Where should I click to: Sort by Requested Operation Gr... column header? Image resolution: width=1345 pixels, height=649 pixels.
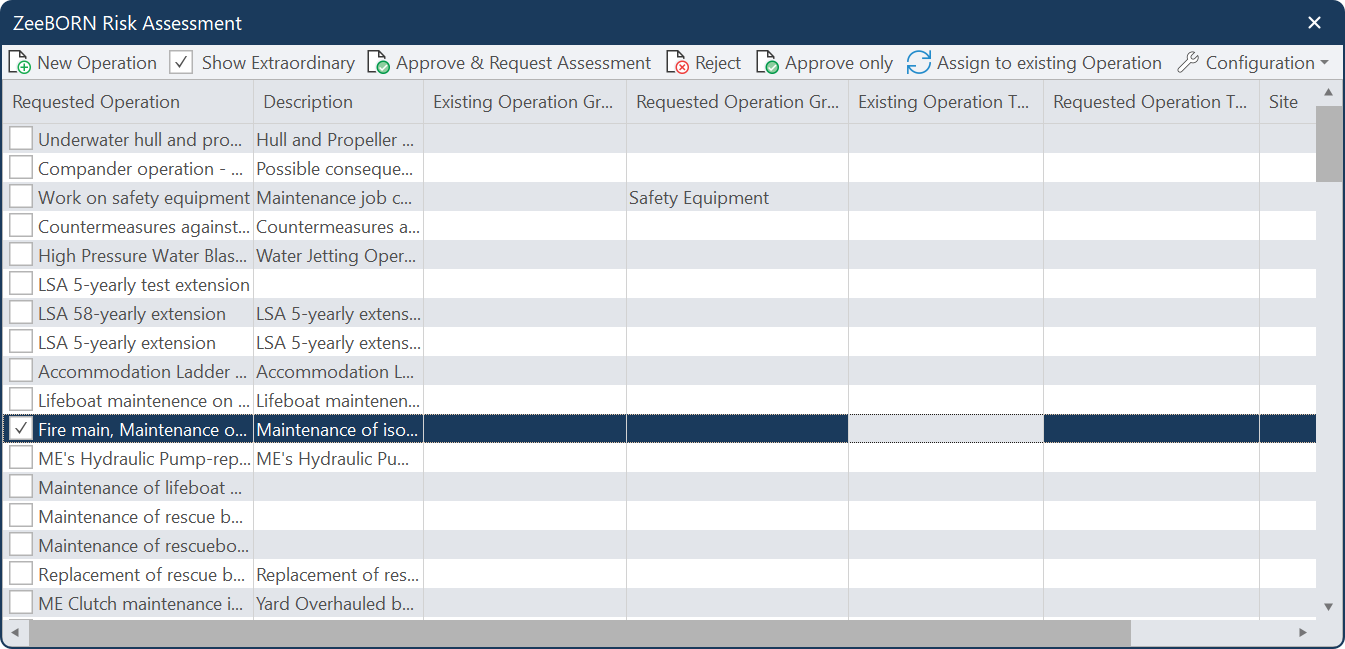[738, 102]
